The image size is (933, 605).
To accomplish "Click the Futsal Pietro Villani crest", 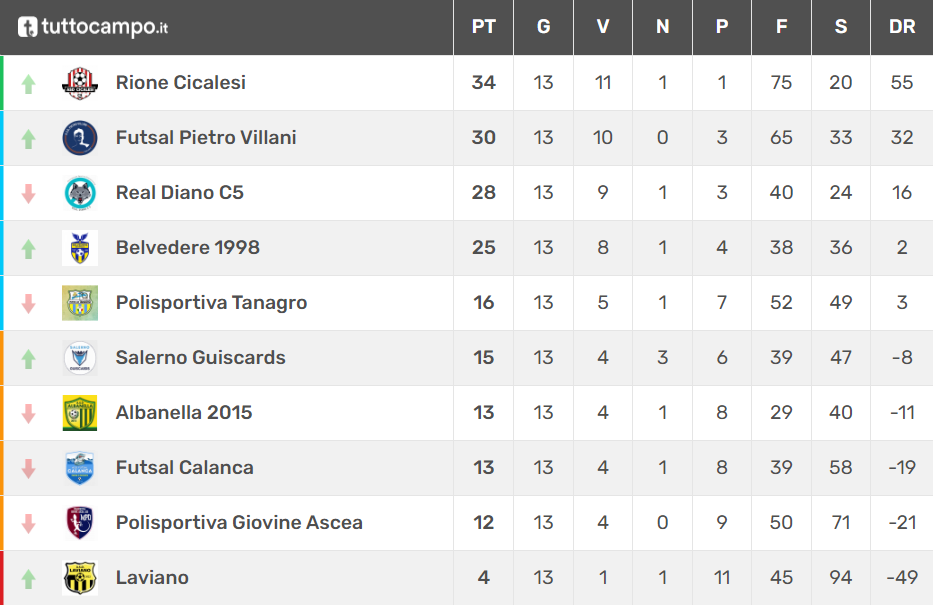I will click(80, 138).
